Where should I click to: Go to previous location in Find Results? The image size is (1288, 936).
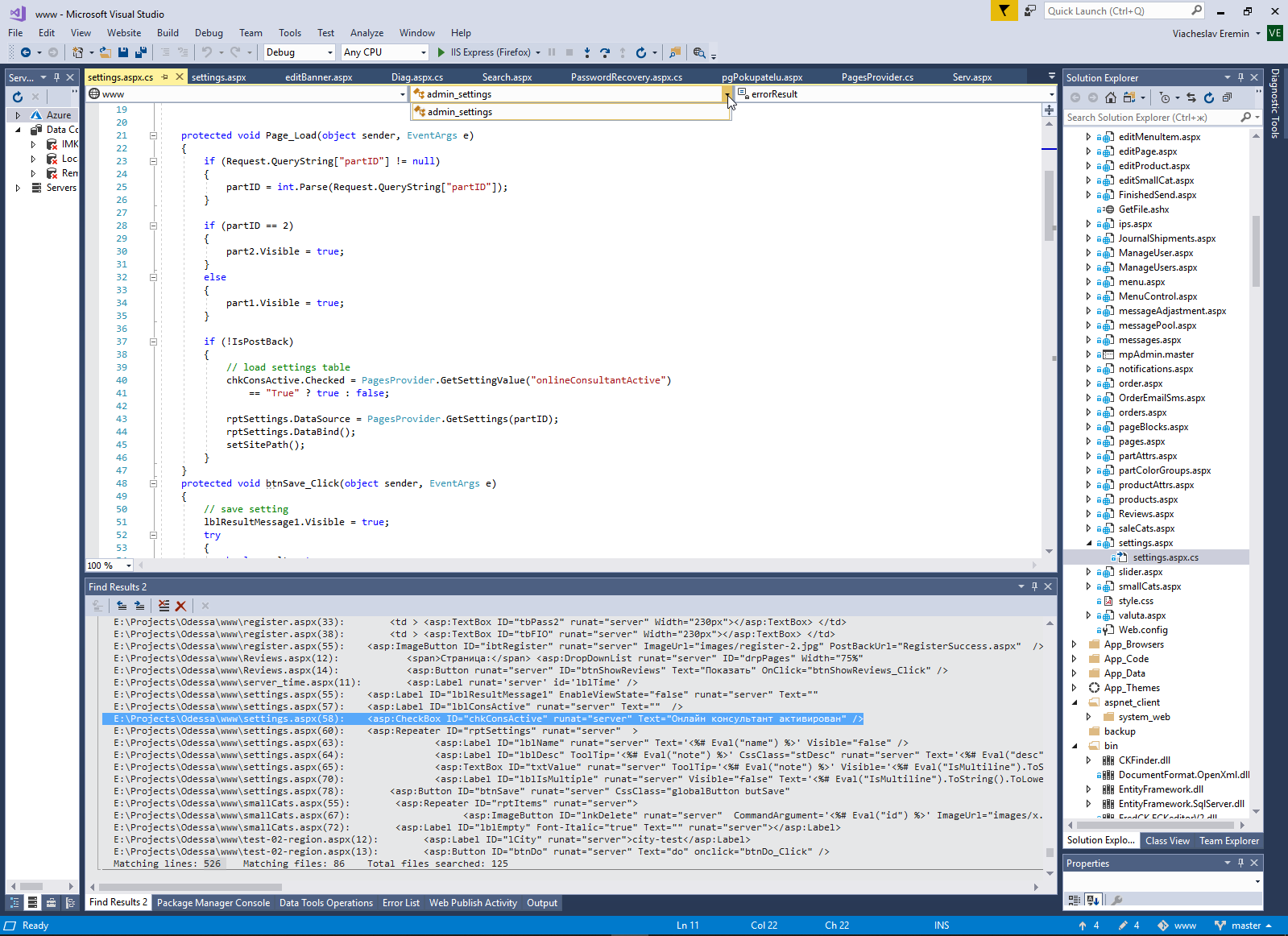(122, 606)
